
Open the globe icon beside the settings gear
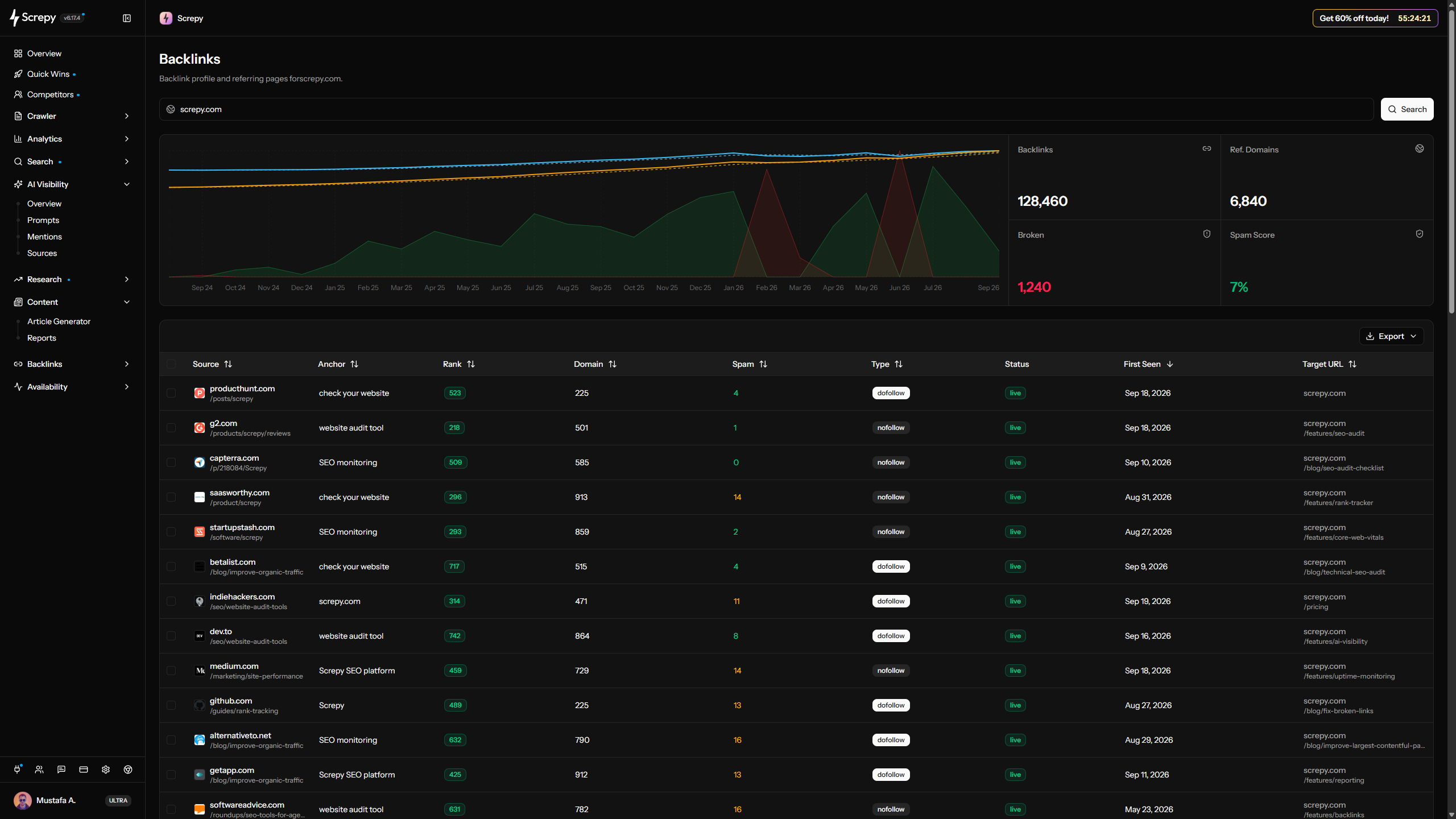point(128,770)
